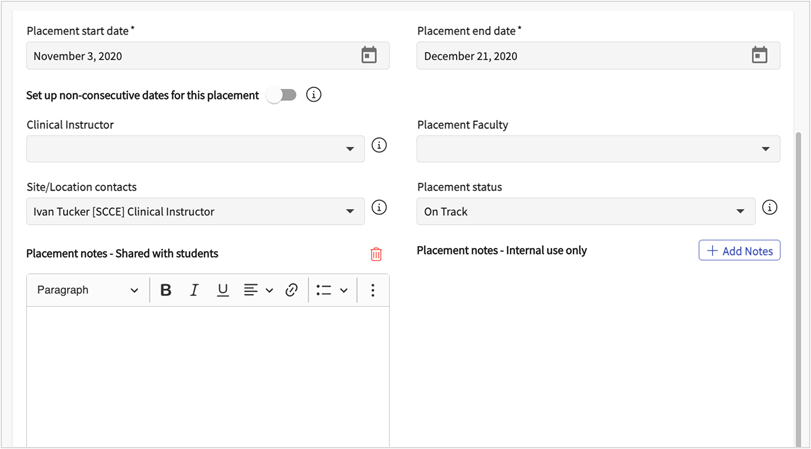This screenshot has width=811, height=449.
Task: Expand the Placement Faculty dropdown
Action: (x=598, y=149)
